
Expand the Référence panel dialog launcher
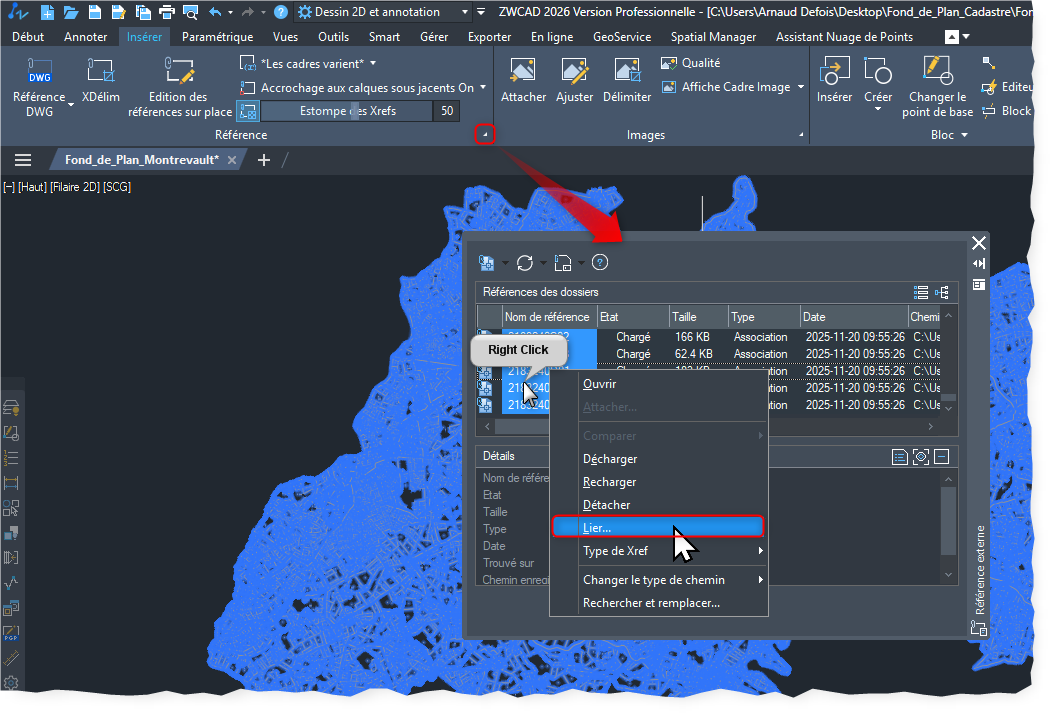(x=484, y=134)
